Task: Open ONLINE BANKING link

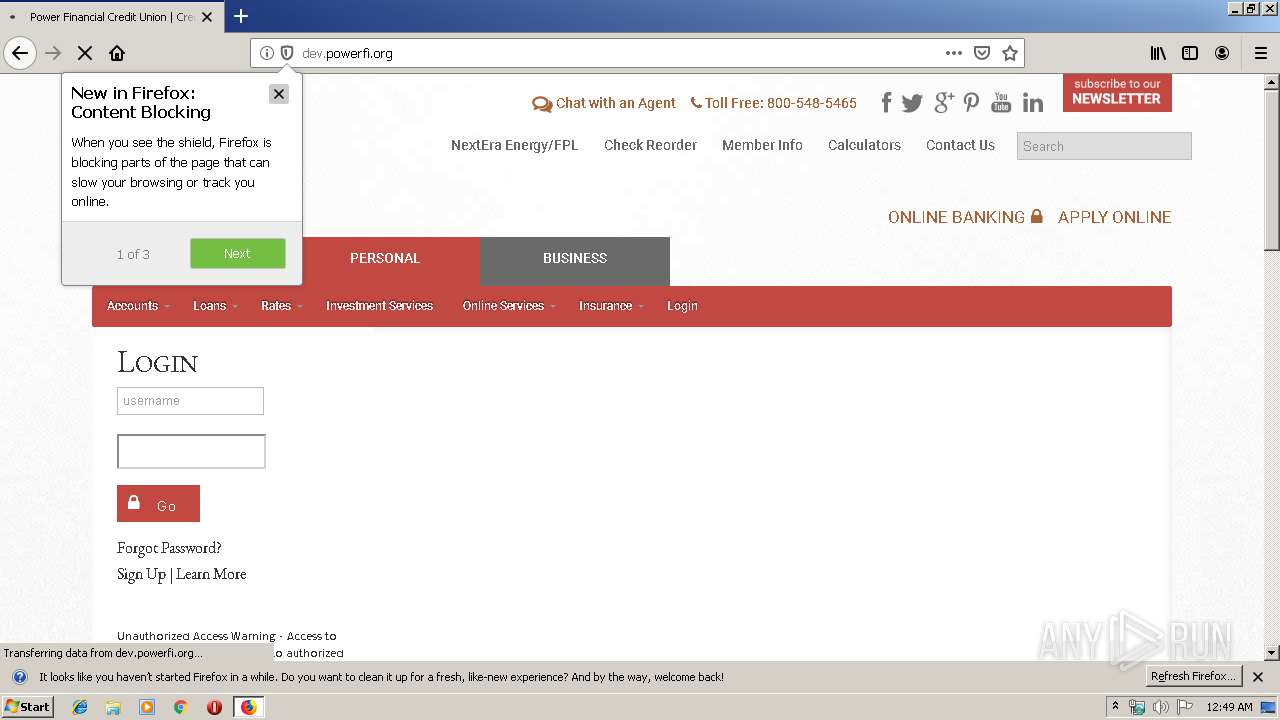Action: (965, 217)
